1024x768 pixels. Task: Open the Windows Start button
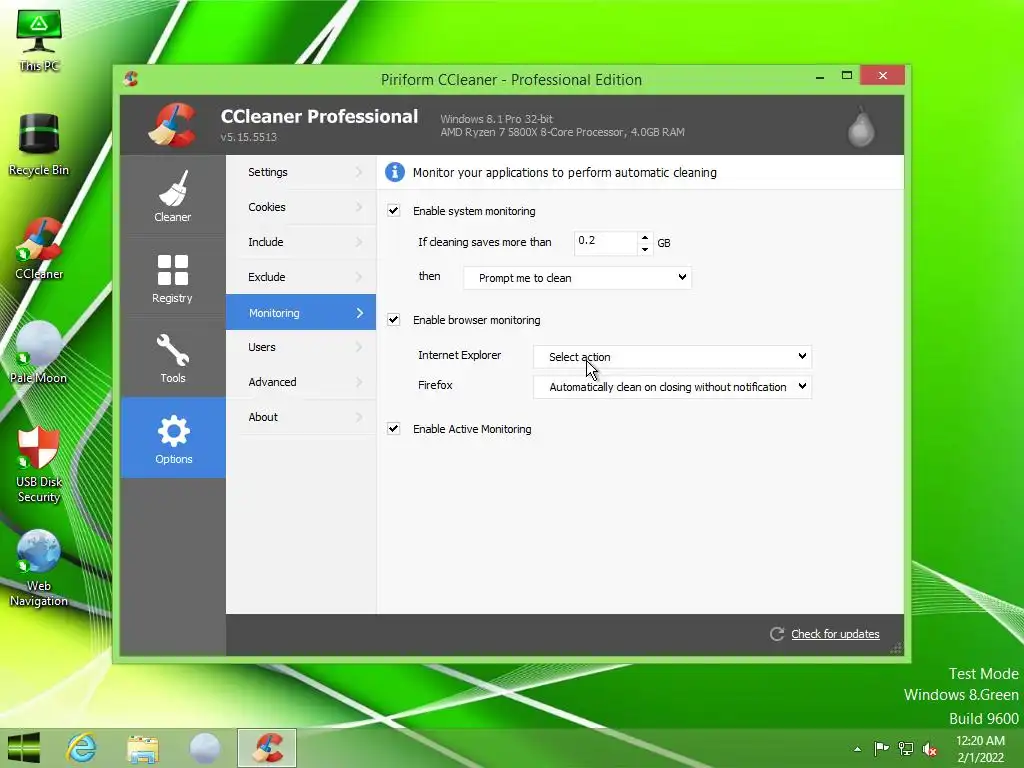(24, 748)
